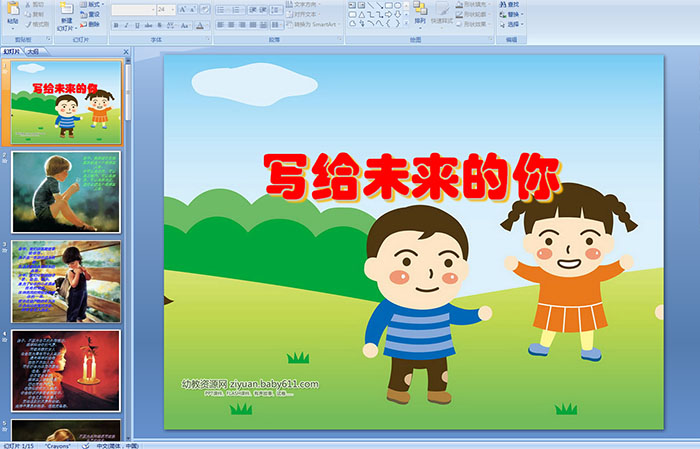Click the Copy icon in clipboard group
Viewport: 700px width, 449px height.
point(28,14)
